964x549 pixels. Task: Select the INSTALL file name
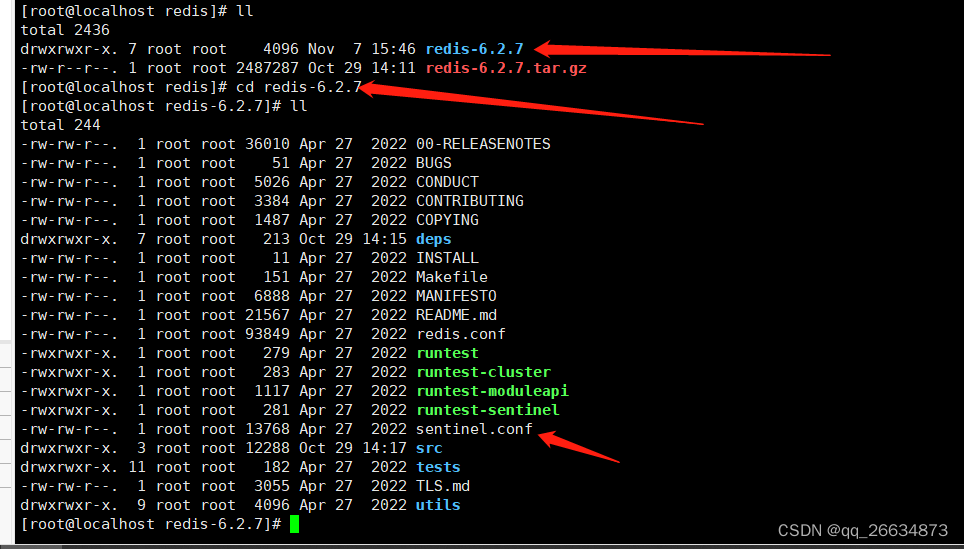coord(448,258)
